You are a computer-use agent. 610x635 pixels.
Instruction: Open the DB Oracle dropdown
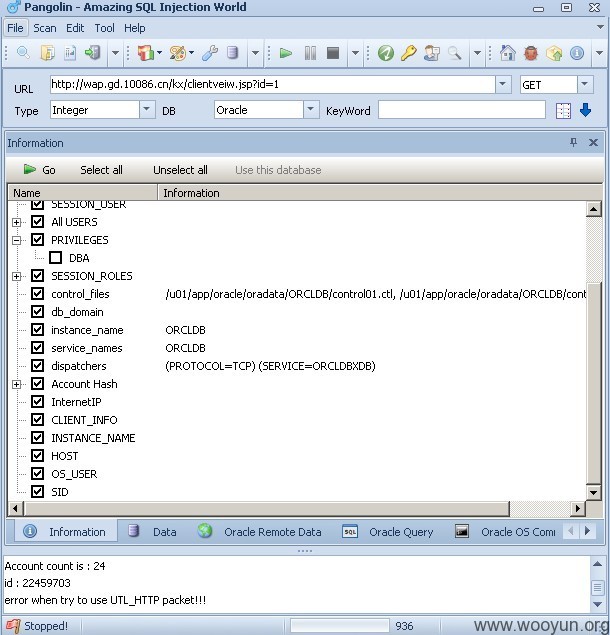(311, 109)
